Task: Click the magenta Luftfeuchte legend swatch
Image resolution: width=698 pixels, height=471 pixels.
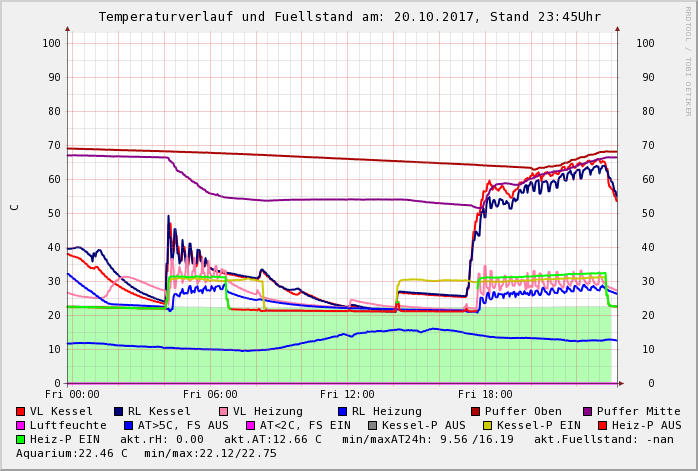Action: (21, 425)
